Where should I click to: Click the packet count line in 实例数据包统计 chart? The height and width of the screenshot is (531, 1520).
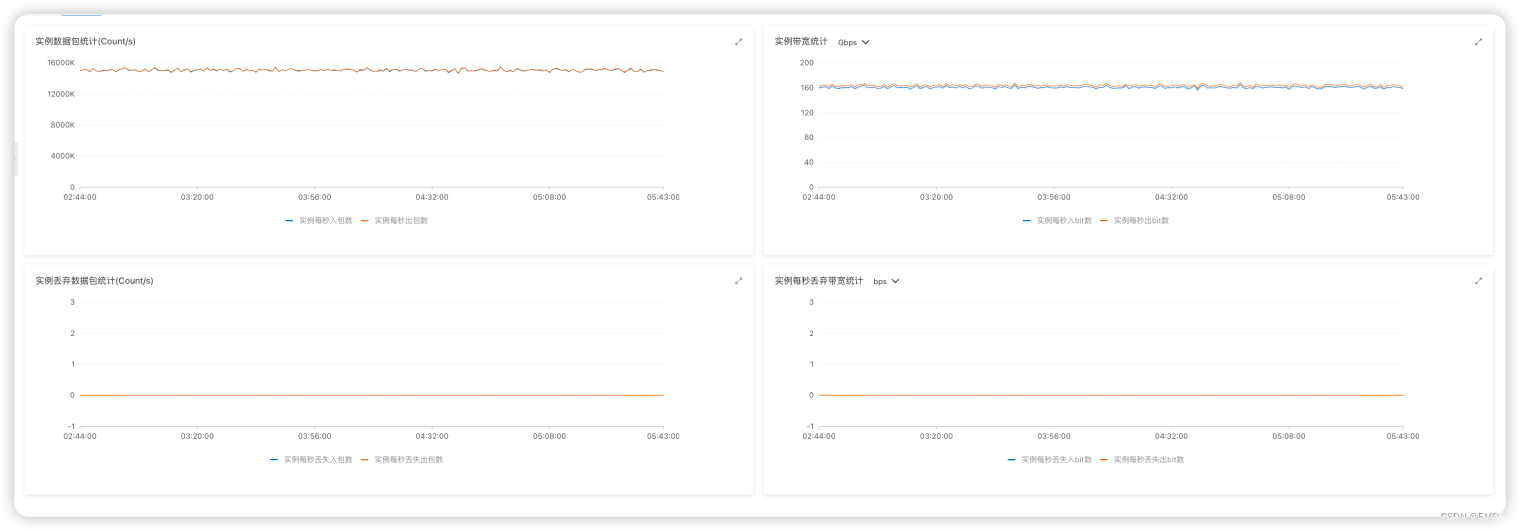click(372, 70)
